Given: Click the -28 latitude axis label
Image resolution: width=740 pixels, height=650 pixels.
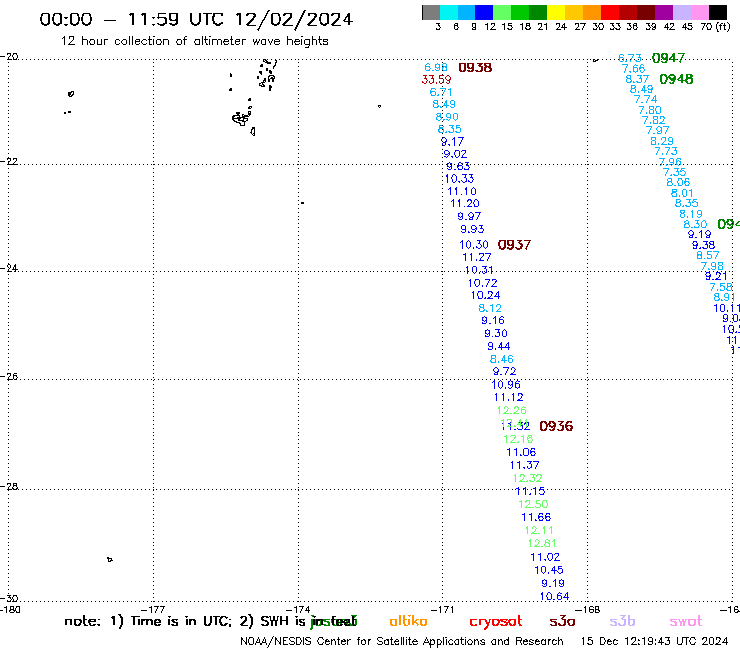Looking at the screenshot, I should pyautogui.click(x=9, y=487).
